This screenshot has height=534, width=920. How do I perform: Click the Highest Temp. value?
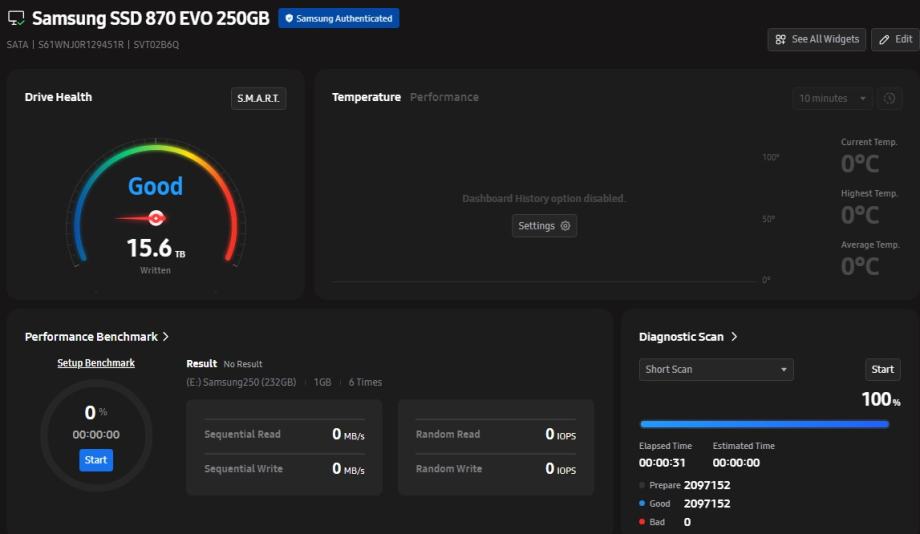[x=860, y=215]
